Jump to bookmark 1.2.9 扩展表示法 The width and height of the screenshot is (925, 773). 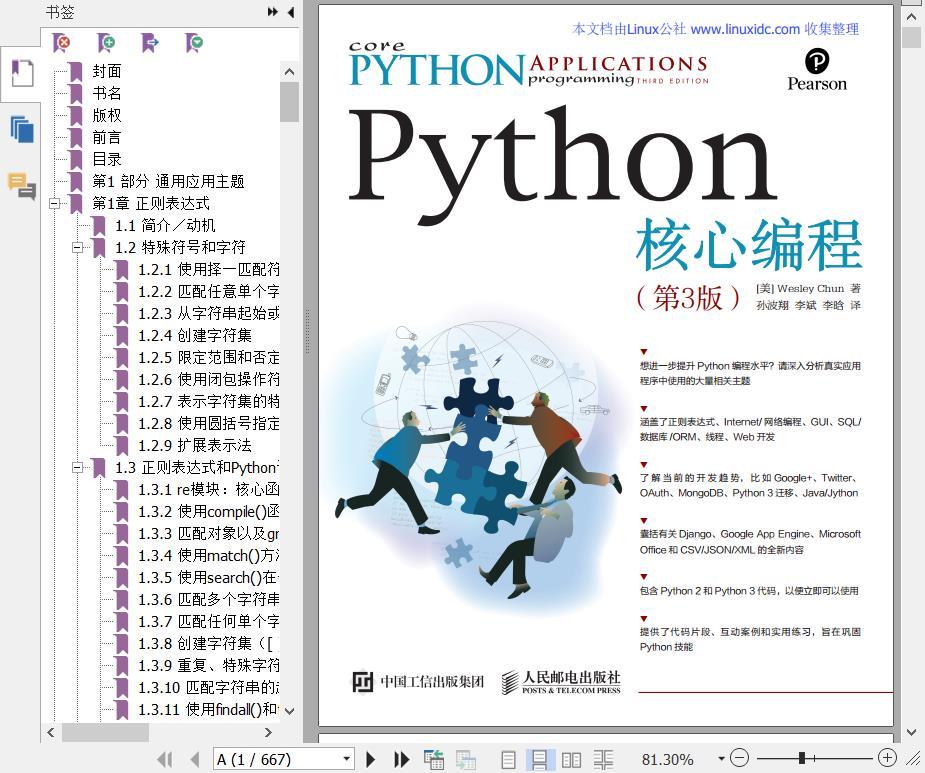(195, 446)
